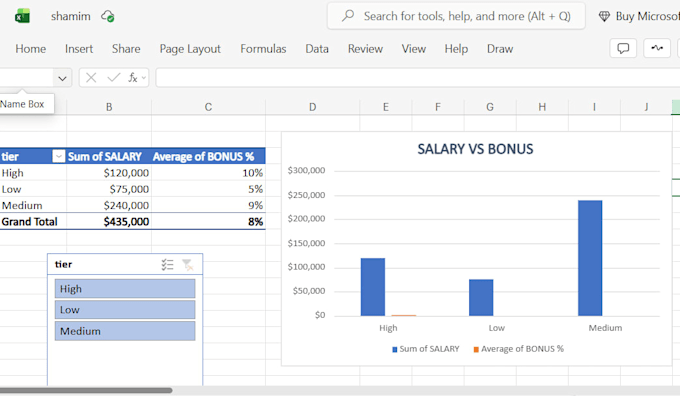Switch to the Formulas tab
680x396 pixels.
pyautogui.click(x=263, y=49)
